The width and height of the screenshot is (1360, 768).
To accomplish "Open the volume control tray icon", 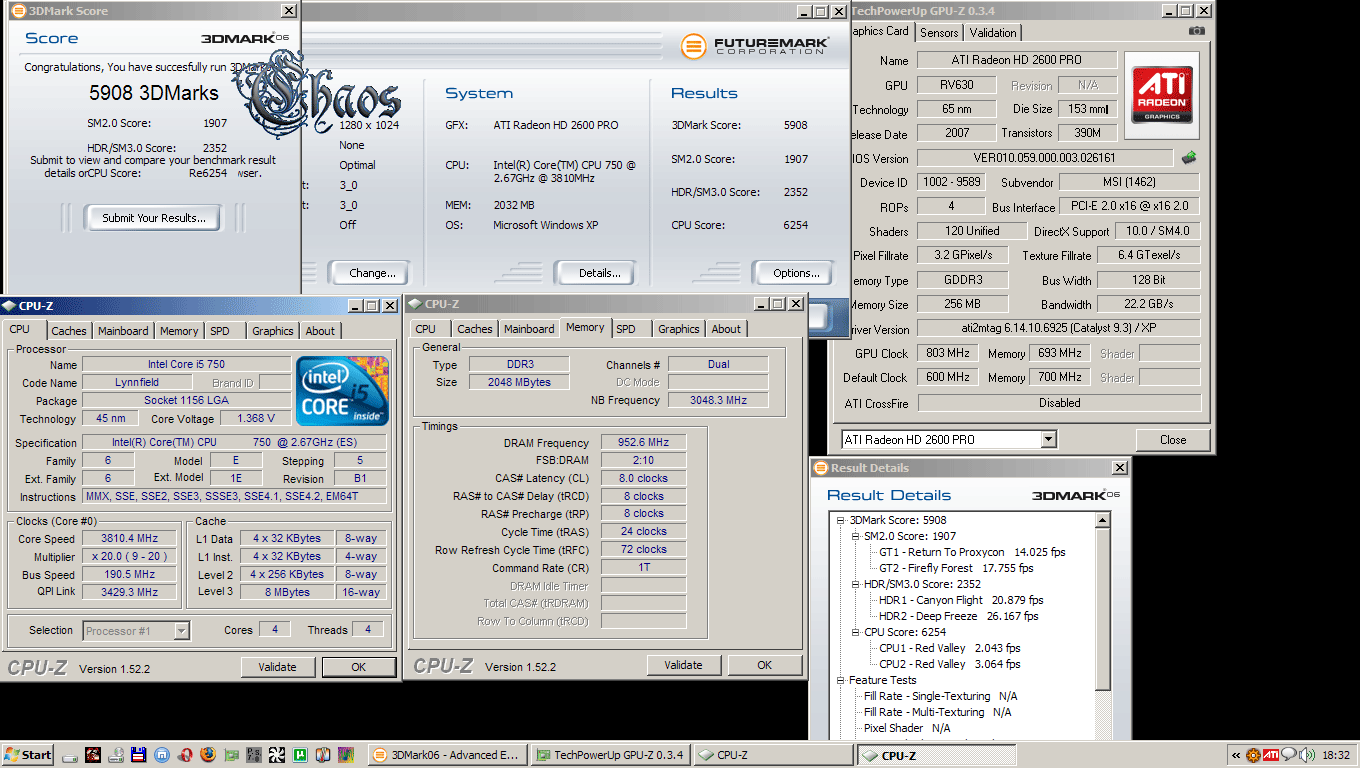I will tap(1306, 755).
